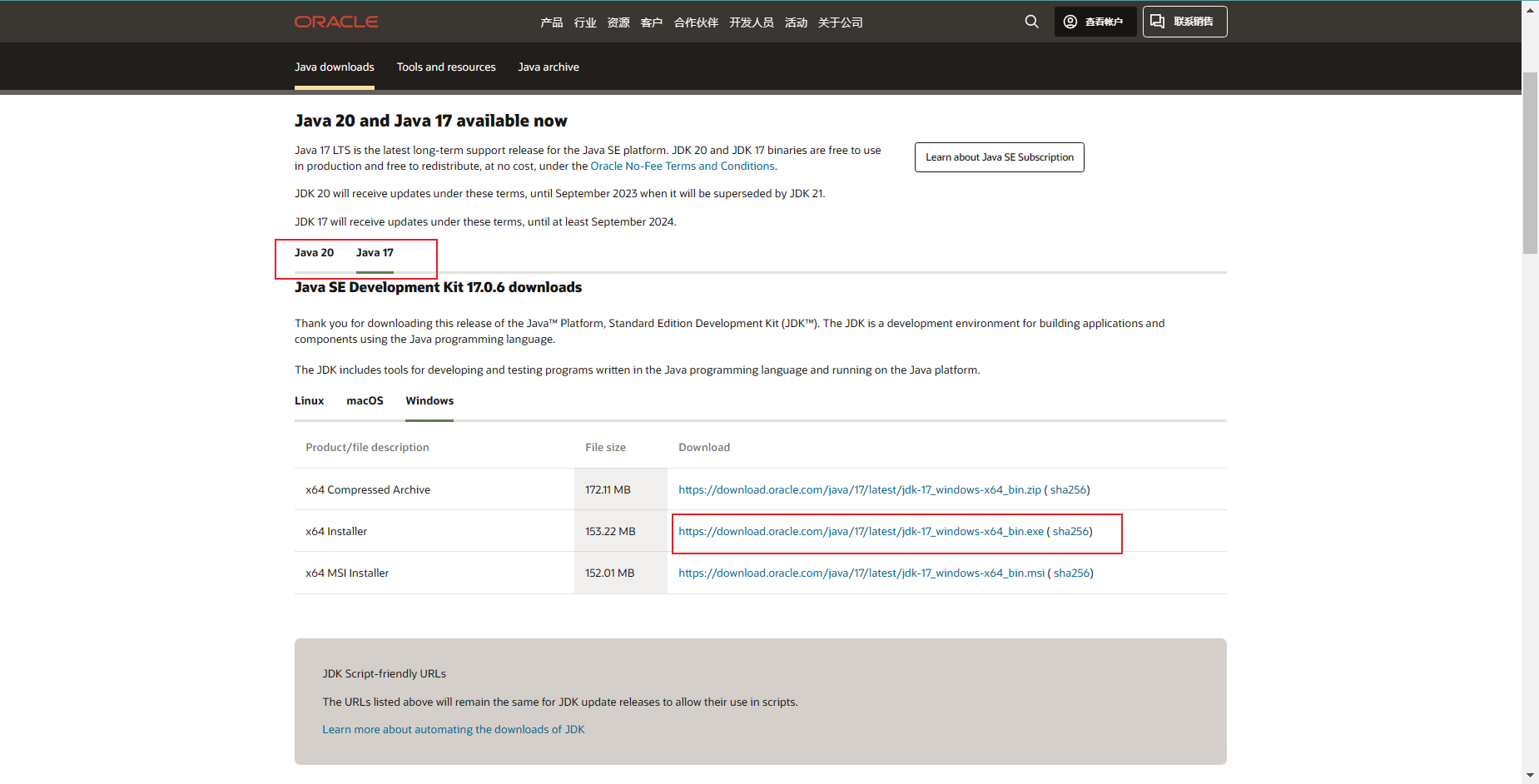This screenshot has width=1539, height=784.
Task: Select the Windows tab
Action: tap(429, 401)
